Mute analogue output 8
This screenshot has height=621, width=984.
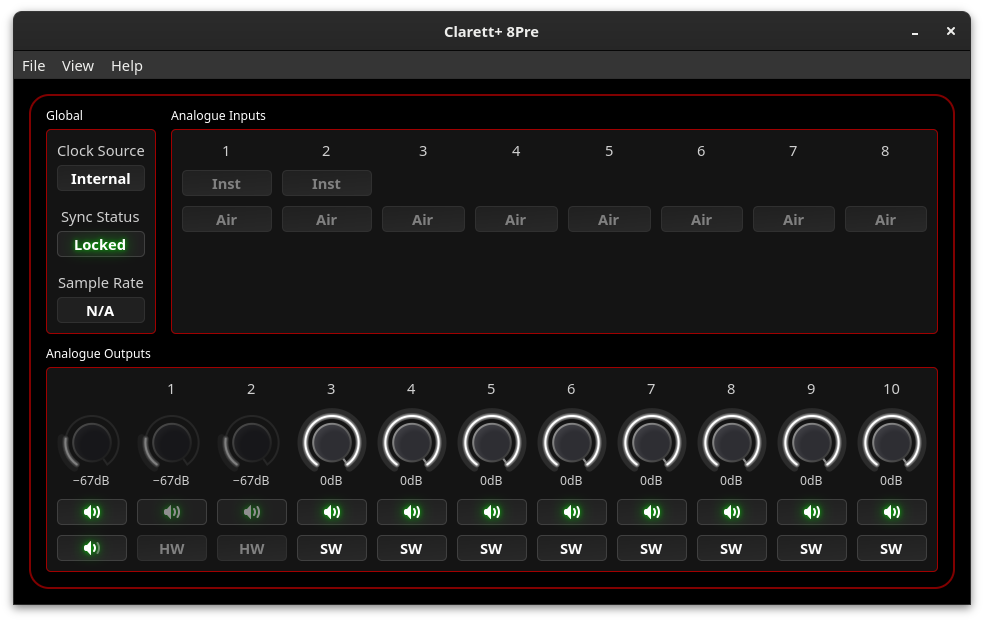pos(731,512)
